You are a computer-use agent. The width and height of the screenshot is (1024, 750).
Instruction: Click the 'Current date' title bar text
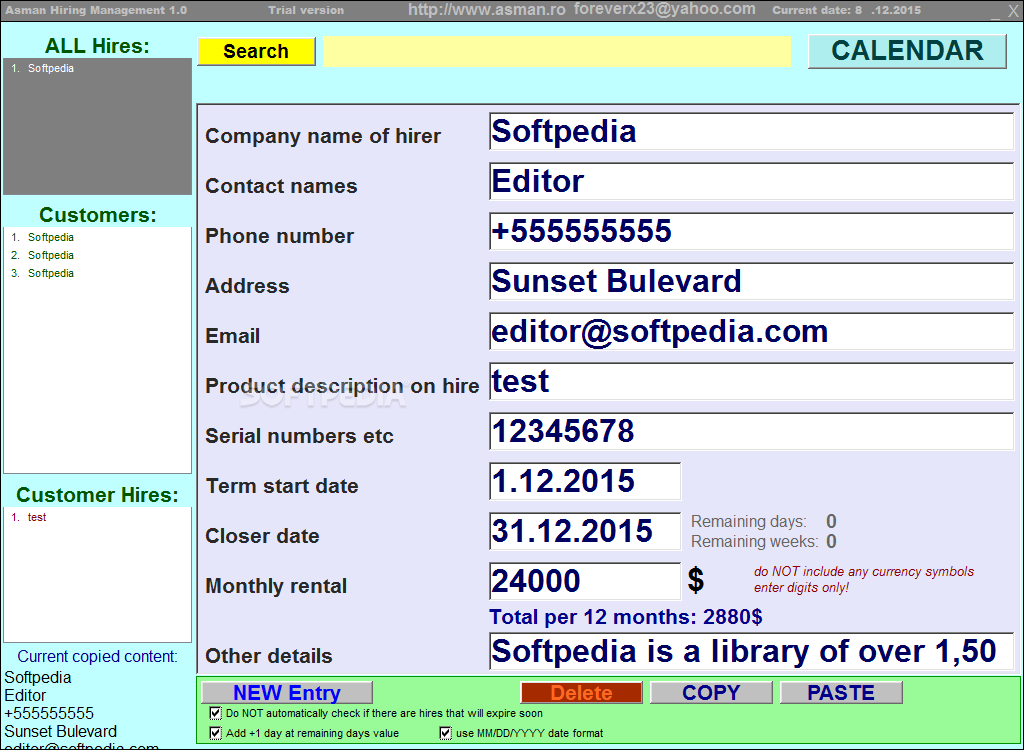[x=846, y=10]
